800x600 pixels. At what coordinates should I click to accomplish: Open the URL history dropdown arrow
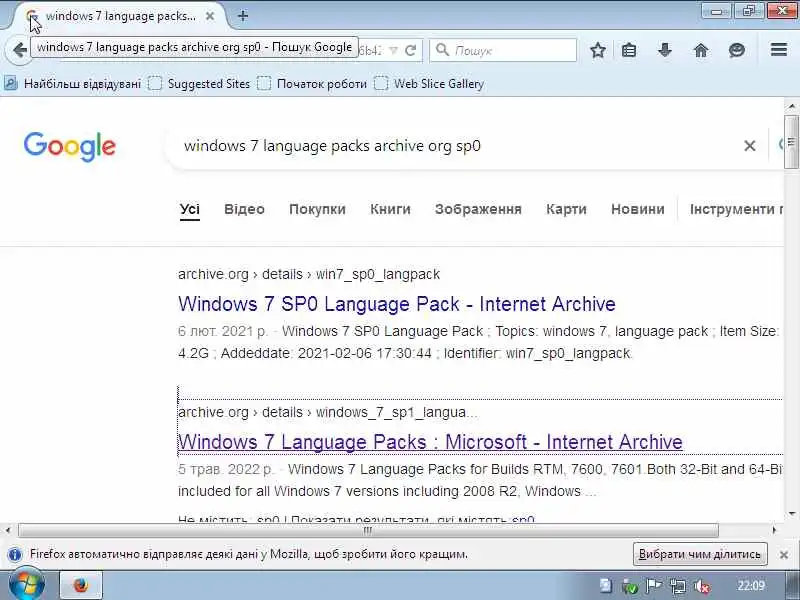393,51
